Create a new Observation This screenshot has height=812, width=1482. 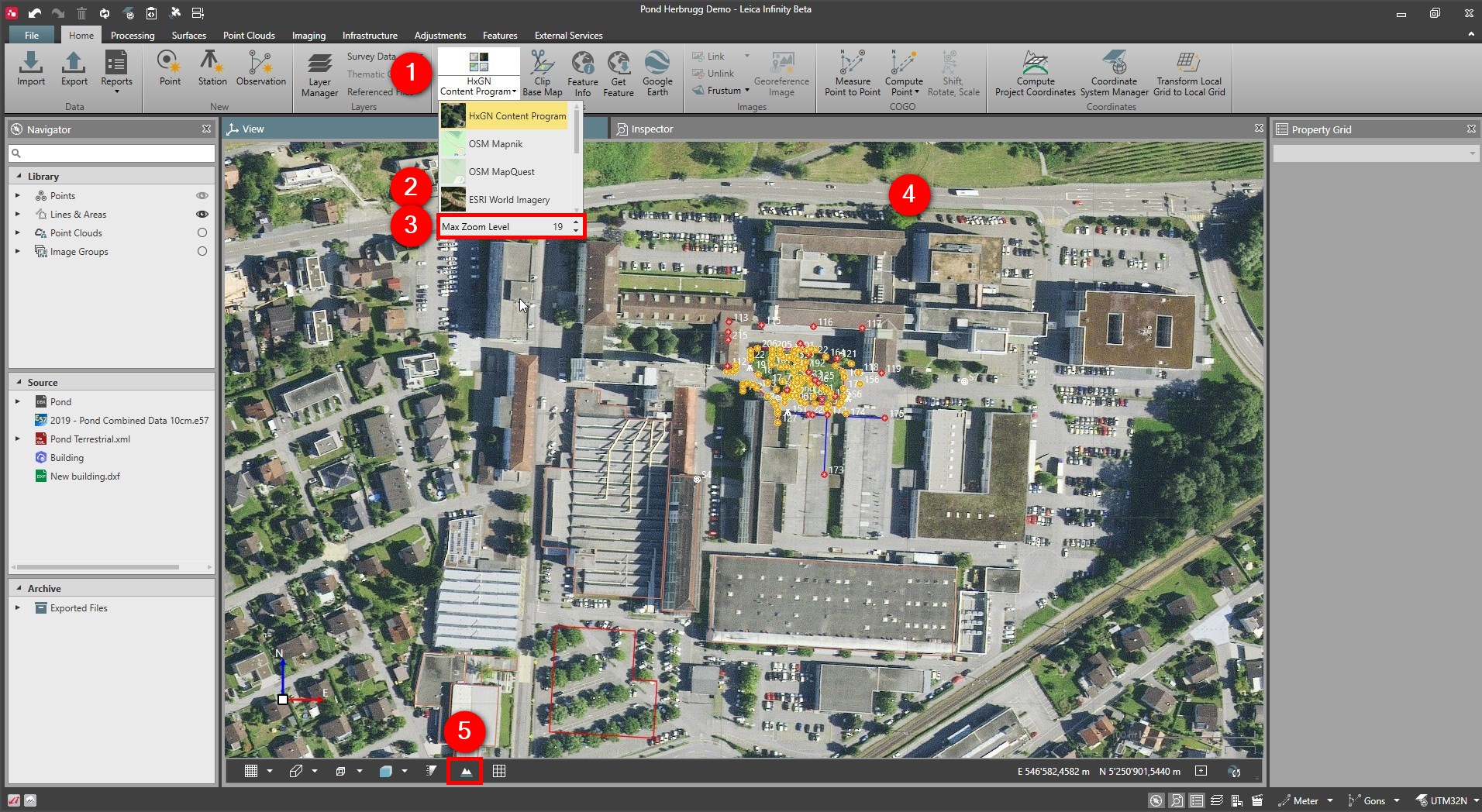(261, 68)
